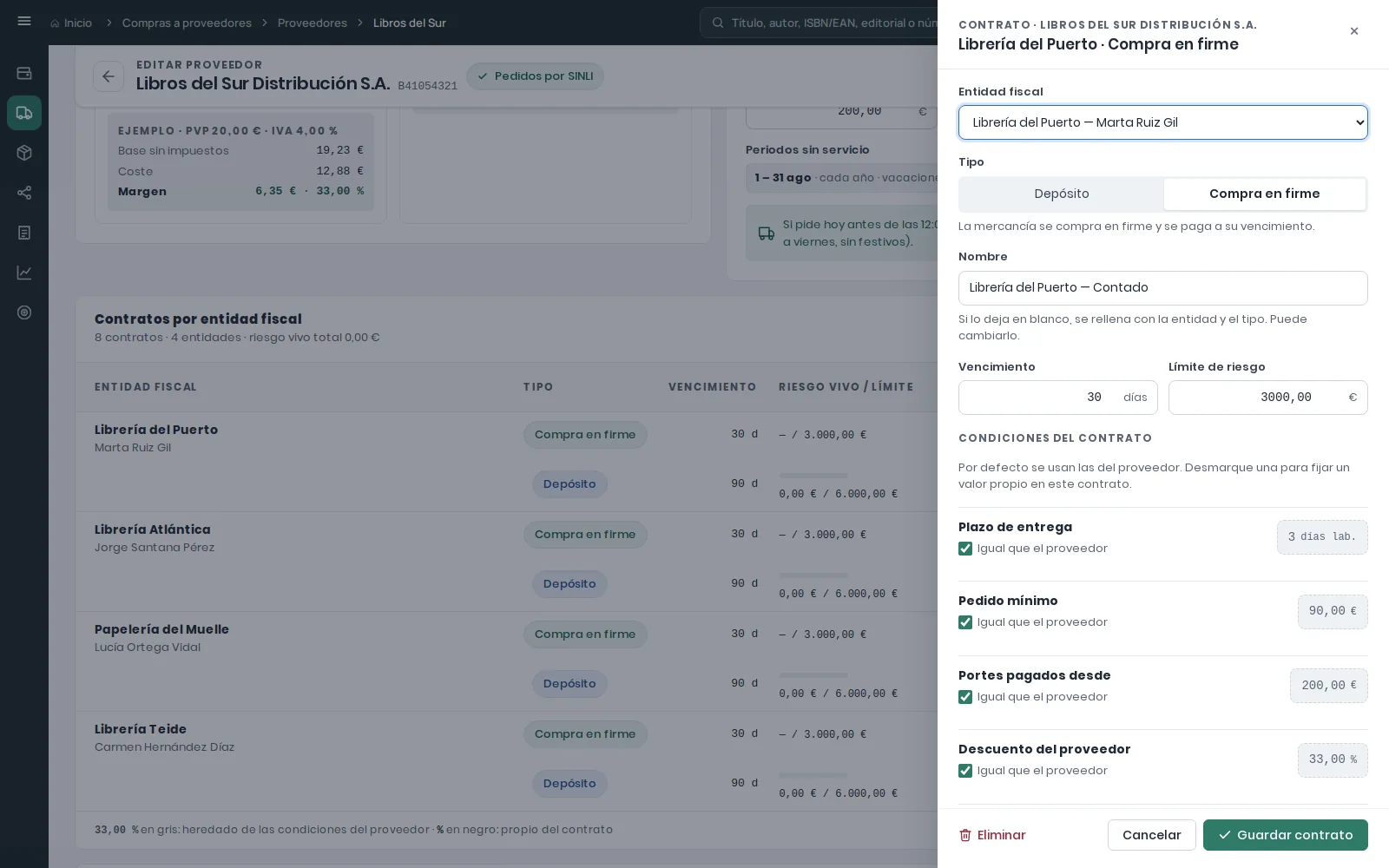
Task: Click the 1 – 31 ago service period chip
Action: 842,178
